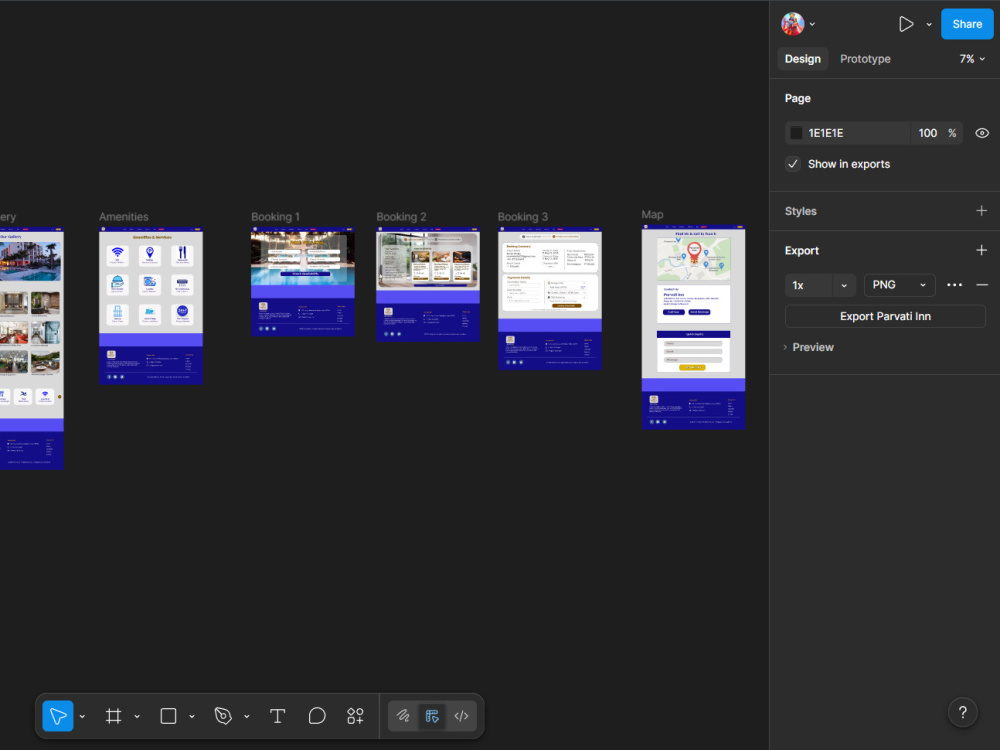Viewport: 1000px width, 750px height.
Task: Open the help question mark button
Action: tap(962, 712)
